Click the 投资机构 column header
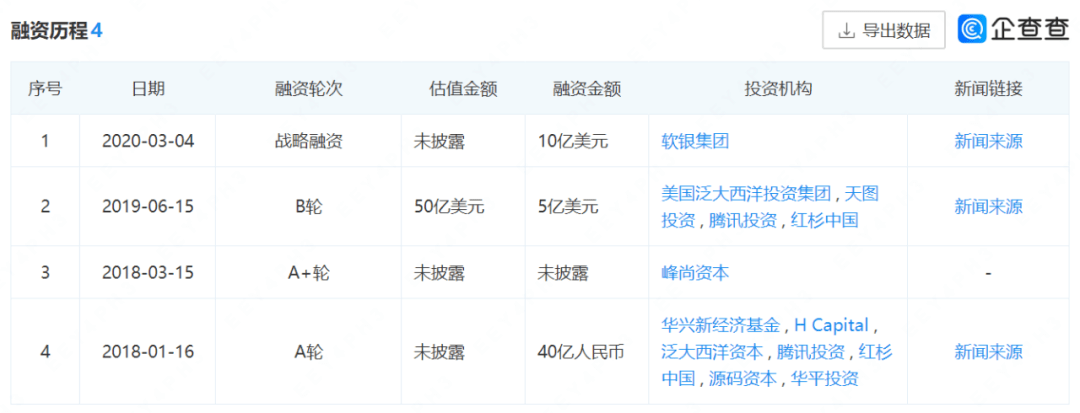Image resolution: width=1080 pixels, height=413 pixels. click(x=778, y=89)
